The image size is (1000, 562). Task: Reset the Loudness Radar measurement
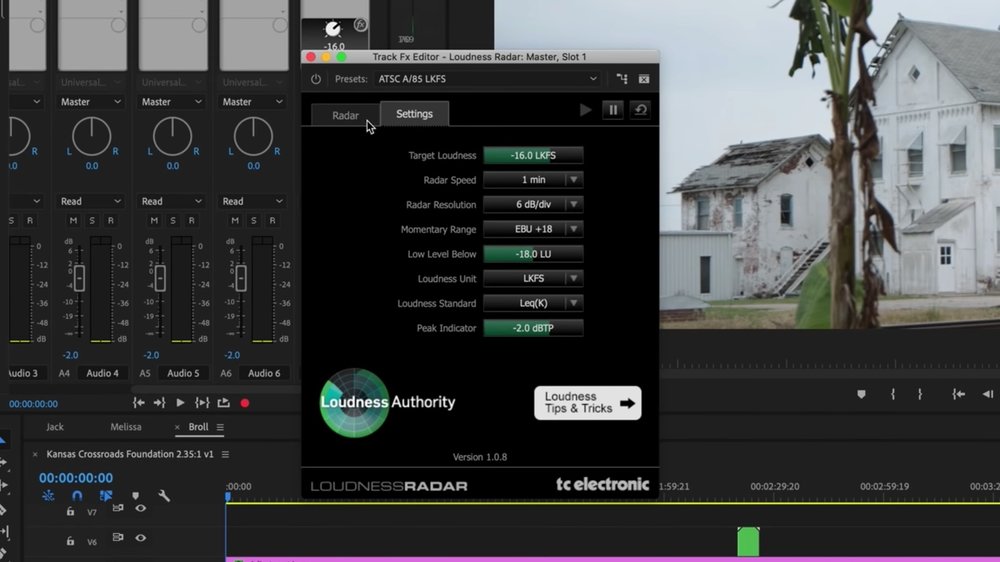[640, 110]
